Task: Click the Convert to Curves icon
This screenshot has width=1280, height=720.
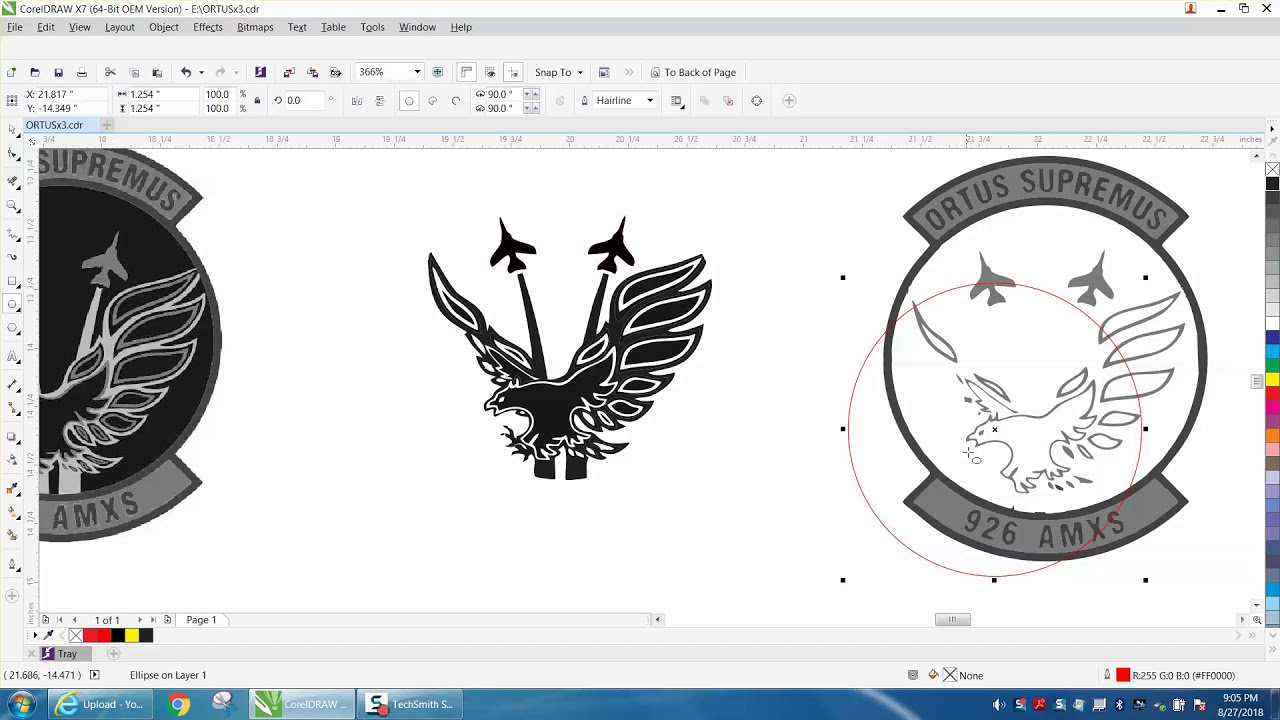Action: coord(756,100)
